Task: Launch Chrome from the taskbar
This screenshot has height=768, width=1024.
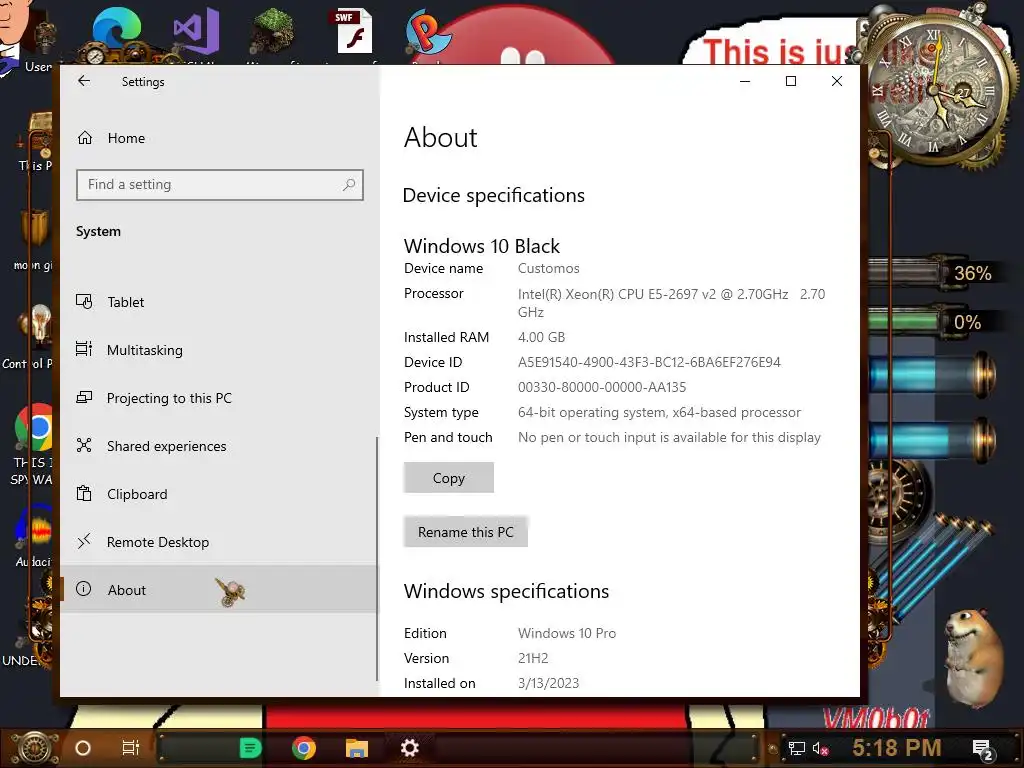Action: pyautogui.click(x=304, y=748)
